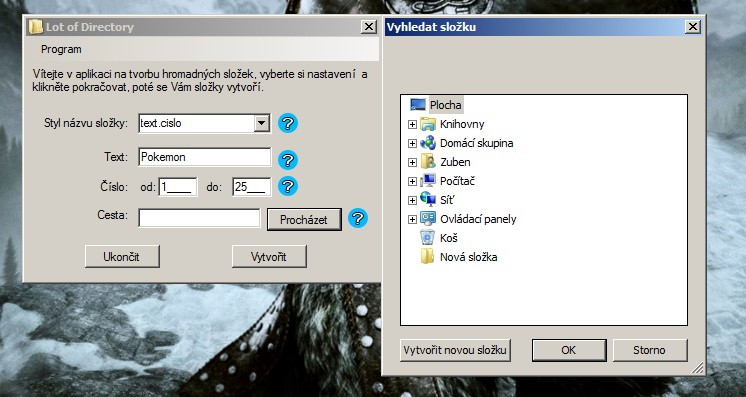Select the Ovládací panely label
746x397 pixels.
pyautogui.click(x=478, y=219)
